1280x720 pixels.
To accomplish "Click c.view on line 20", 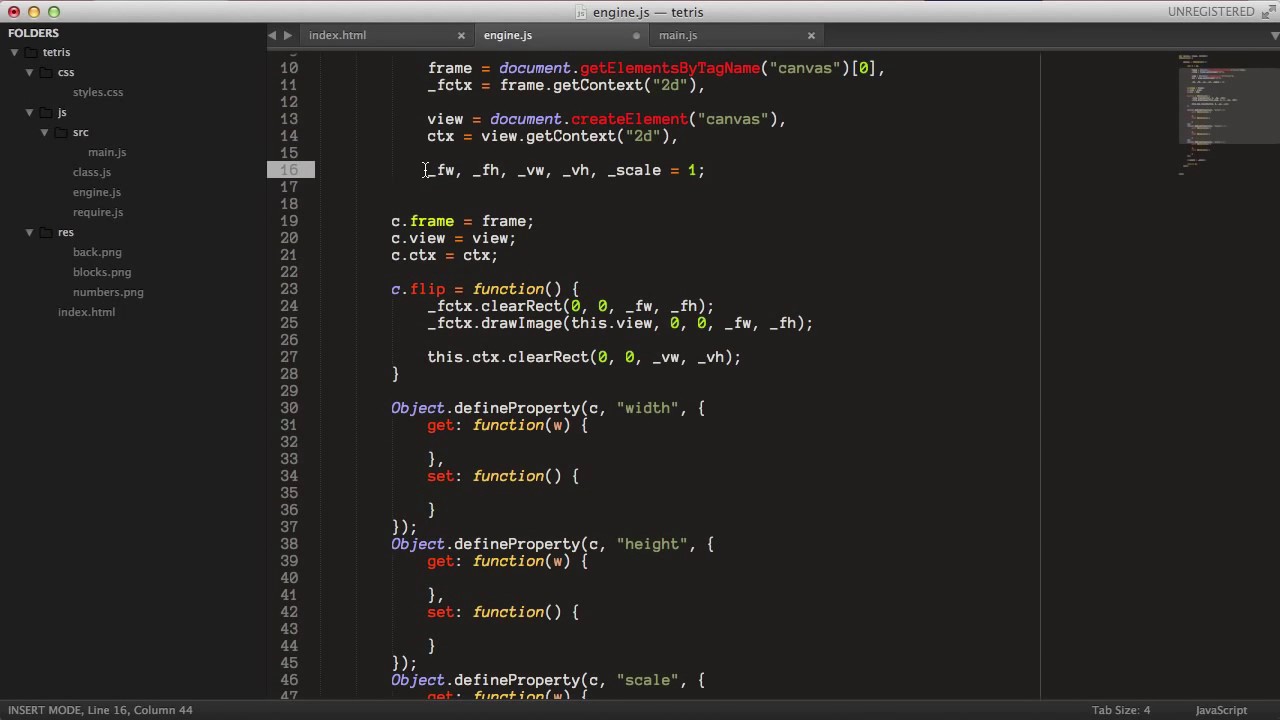I will (x=418, y=238).
